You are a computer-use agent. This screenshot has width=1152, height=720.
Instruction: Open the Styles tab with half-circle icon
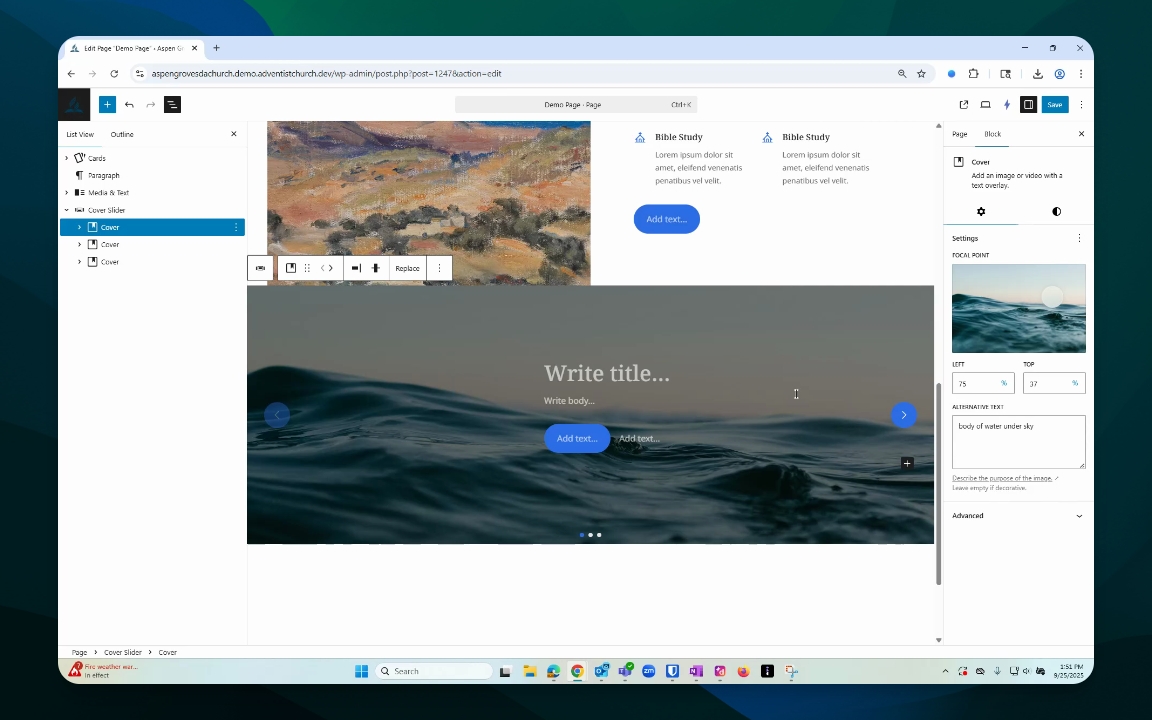(1056, 212)
